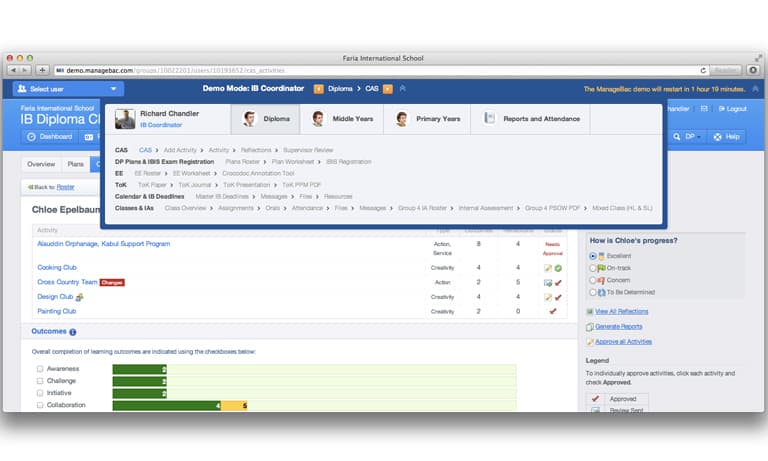Switch to the Middle Years tab
768x461 pixels.
[341, 119]
